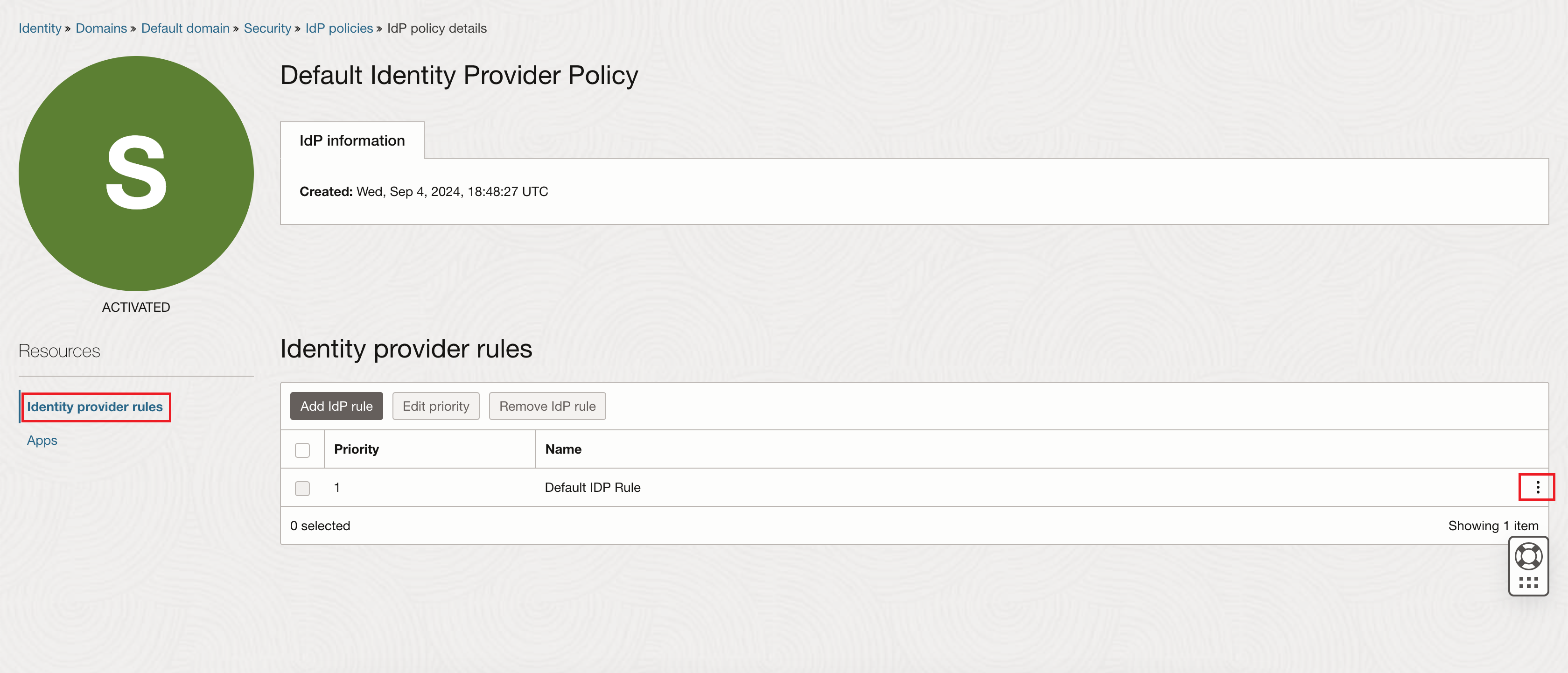Open the Identity breadcrumb link
Viewport: 1568px width, 673px height.
coord(40,28)
